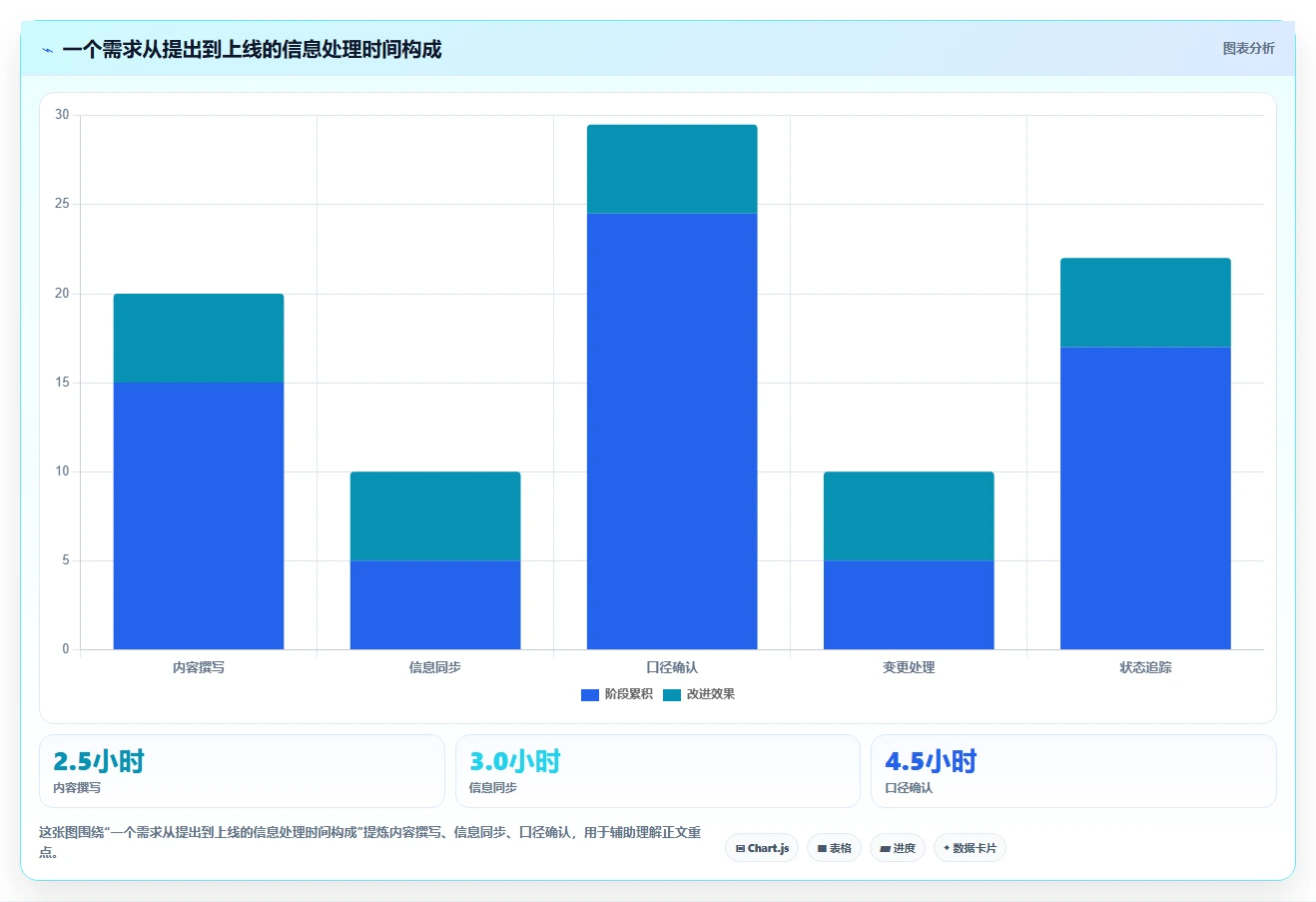Screen dimensions: 1316x902
Task: Click the 表格 tag
Action: 834,848
